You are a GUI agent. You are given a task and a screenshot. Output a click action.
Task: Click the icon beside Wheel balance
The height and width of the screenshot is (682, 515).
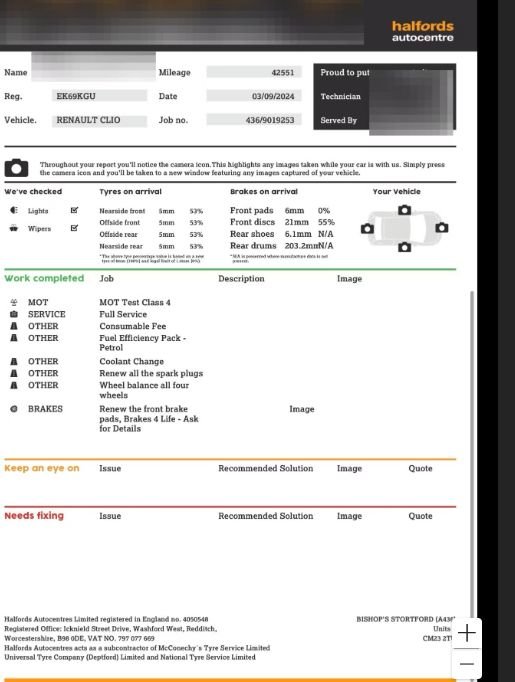pyautogui.click(x=14, y=385)
